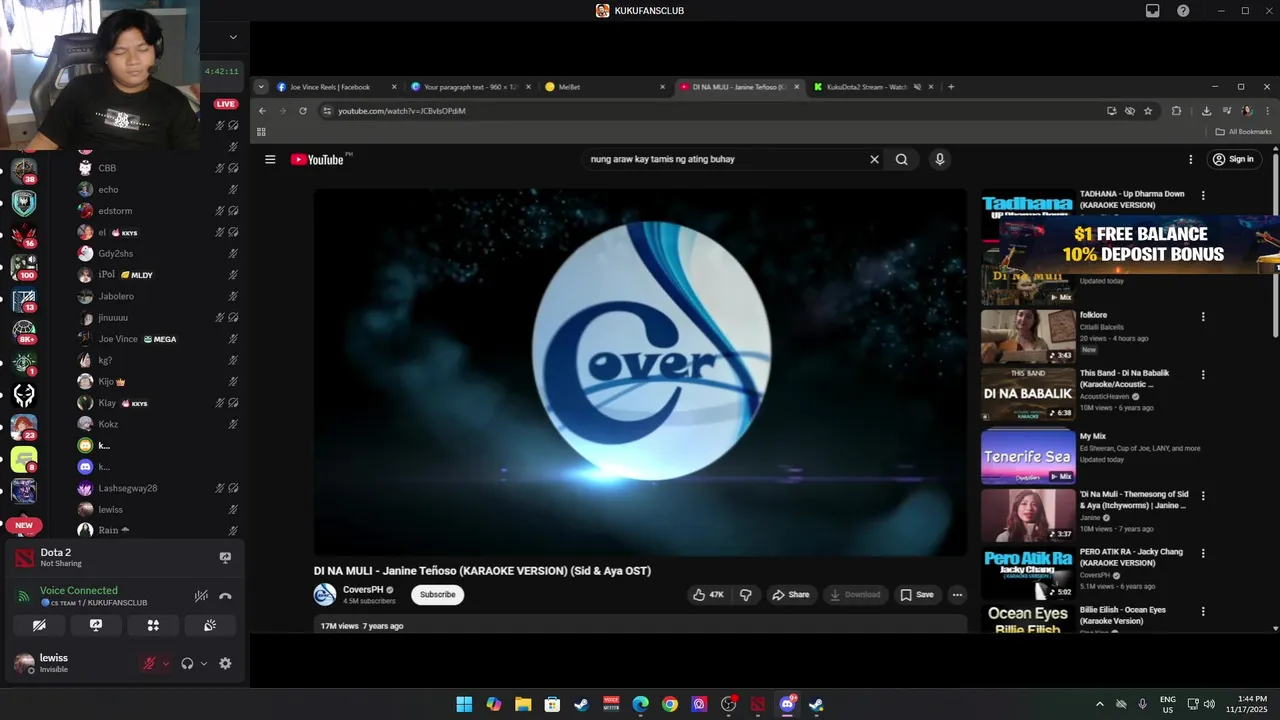Open Chrome downloads
The height and width of the screenshot is (720, 1280).
click(1206, 111)
